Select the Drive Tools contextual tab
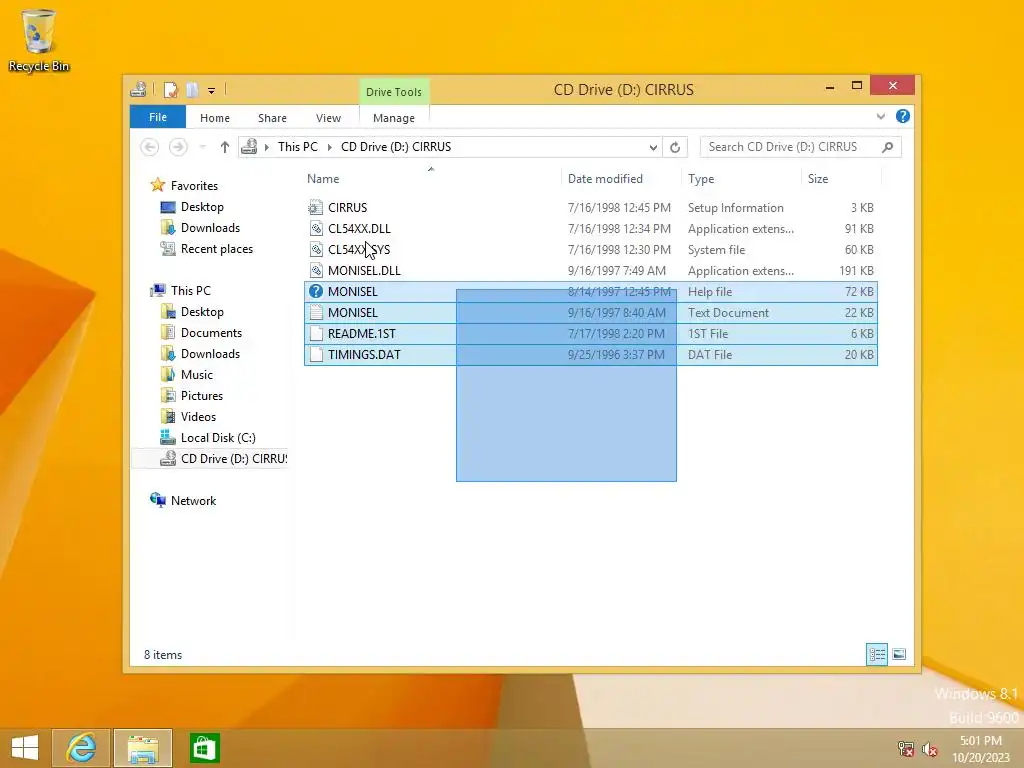1024x768 pixels. (x=394, y=92)
